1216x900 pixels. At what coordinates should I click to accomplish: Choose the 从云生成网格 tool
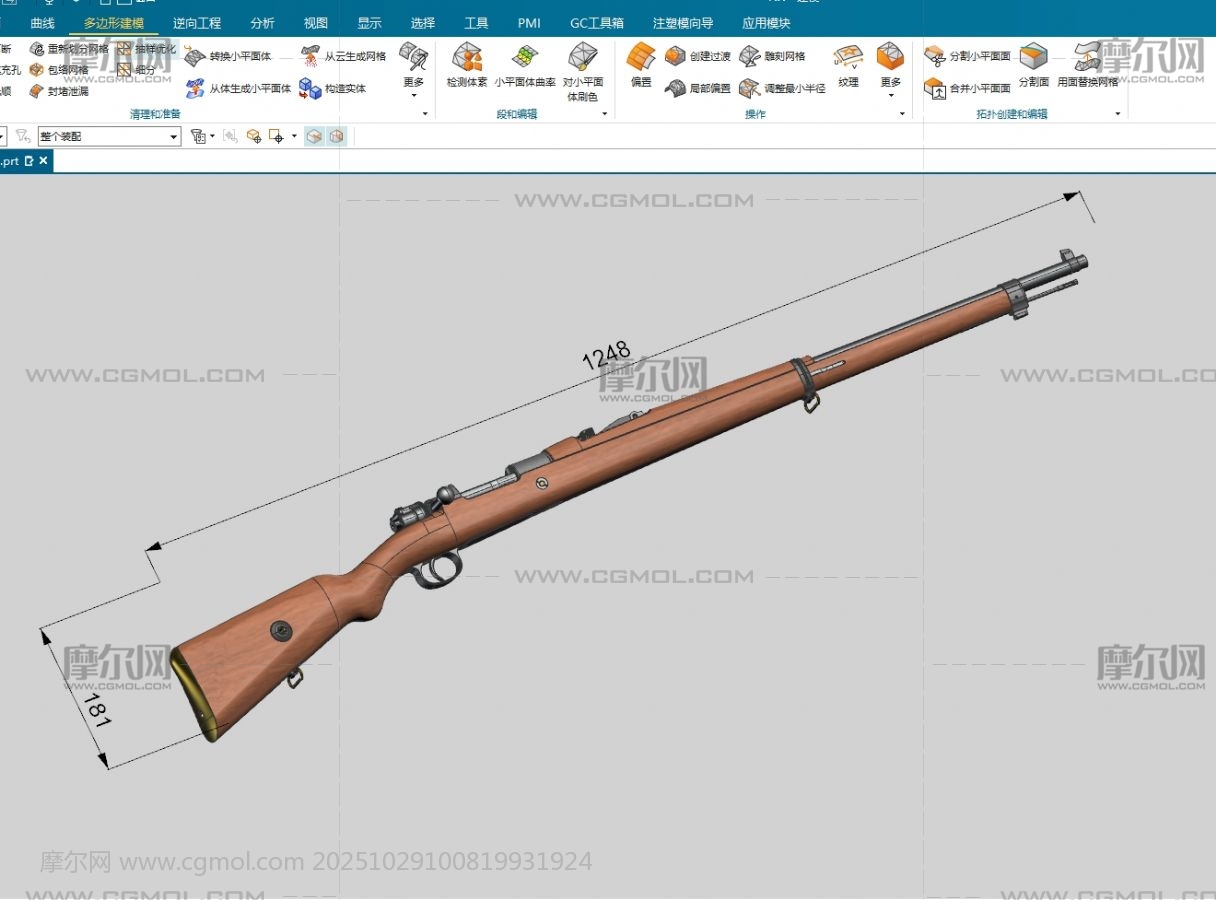tap(344, 57)
